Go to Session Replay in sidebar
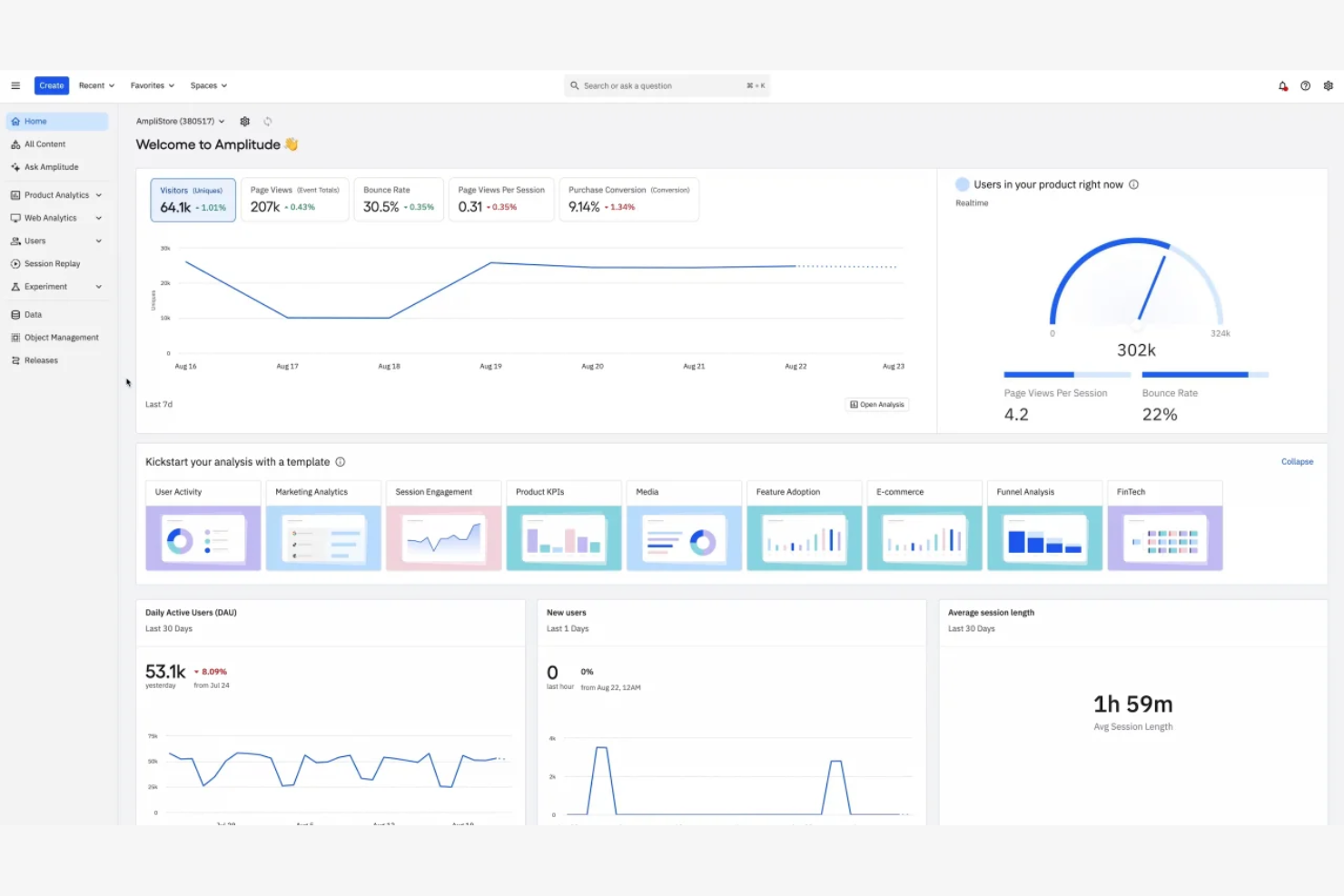The width and height of the screenshot is (1344, 896). [x=53, y=264]
